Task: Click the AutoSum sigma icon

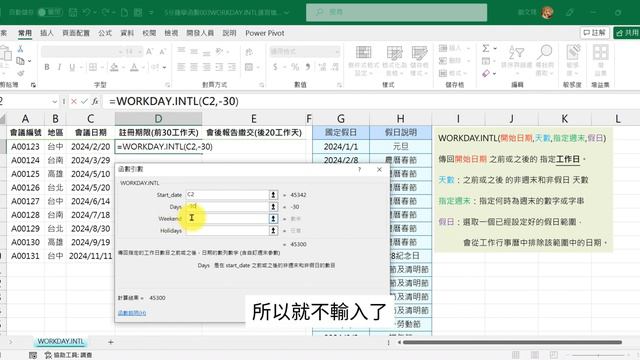Action: click(486, 49)
